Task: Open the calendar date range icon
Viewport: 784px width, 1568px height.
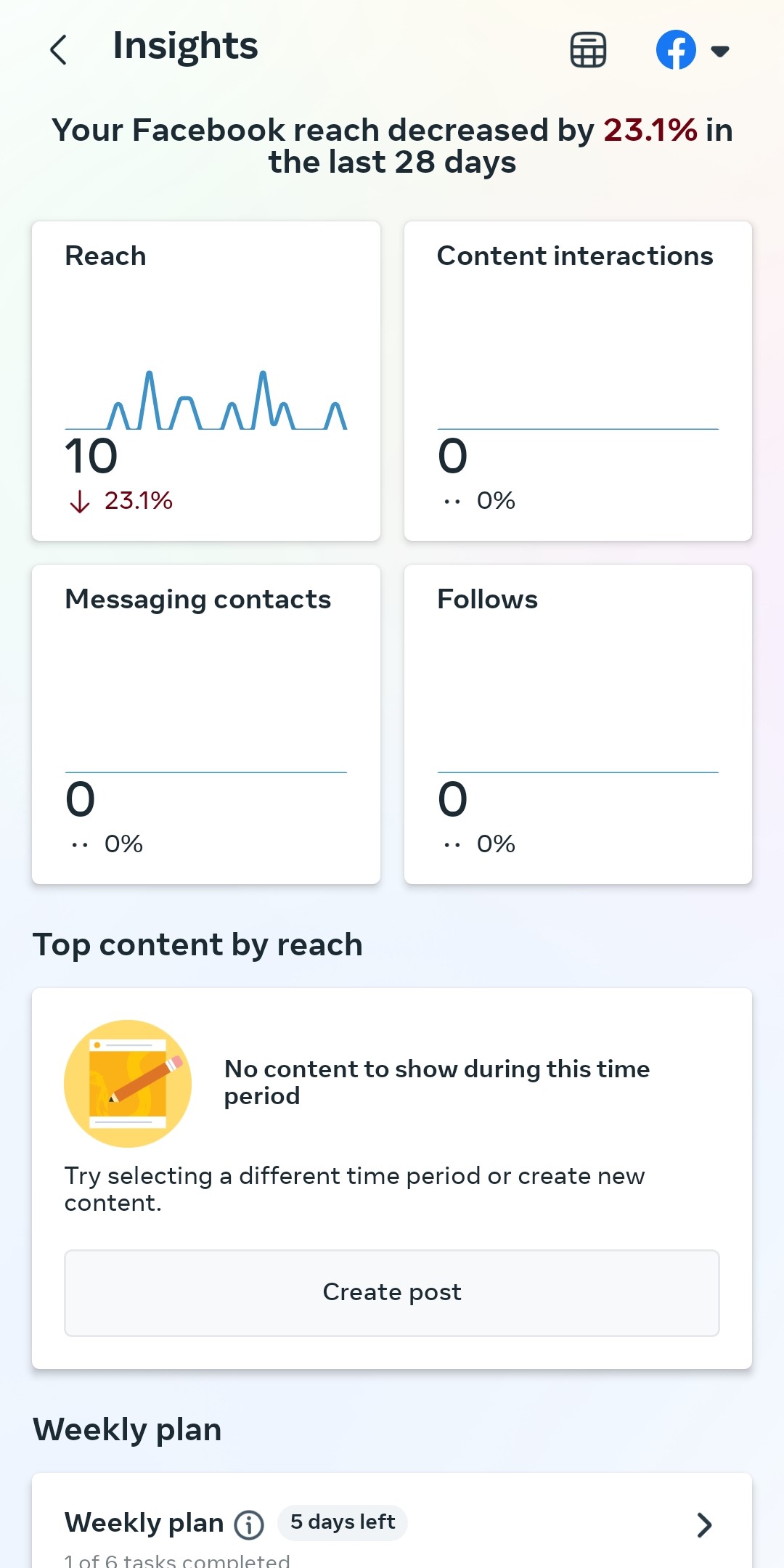Action: [x=588, y=50]
